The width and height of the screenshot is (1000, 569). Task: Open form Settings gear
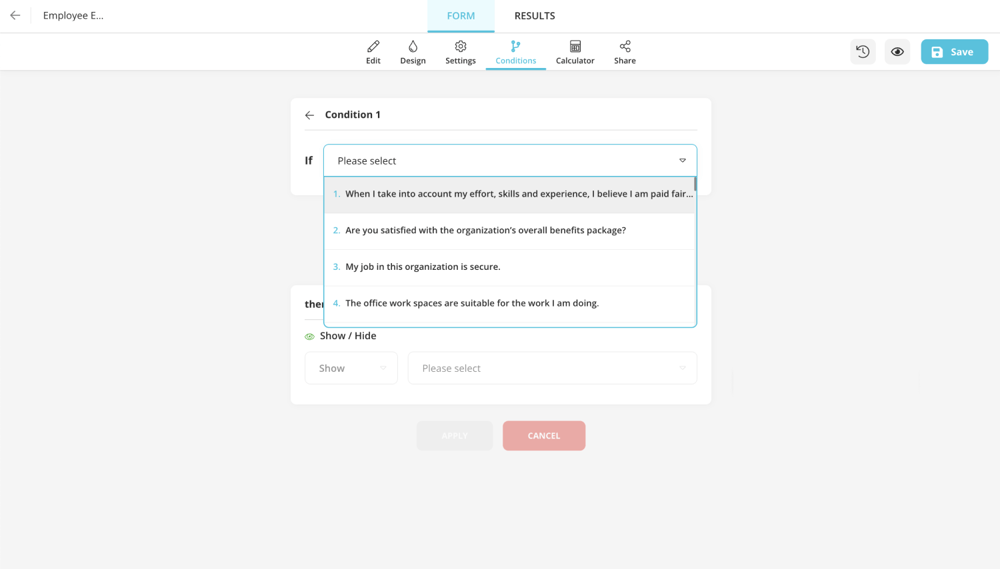(460, 47)
